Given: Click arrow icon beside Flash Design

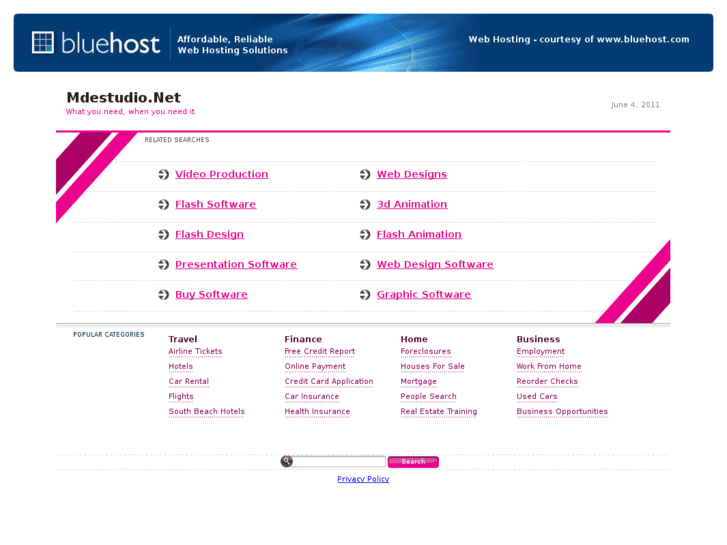Looking at the screenshot, I should pyautogui.click(x=163, y=235).
